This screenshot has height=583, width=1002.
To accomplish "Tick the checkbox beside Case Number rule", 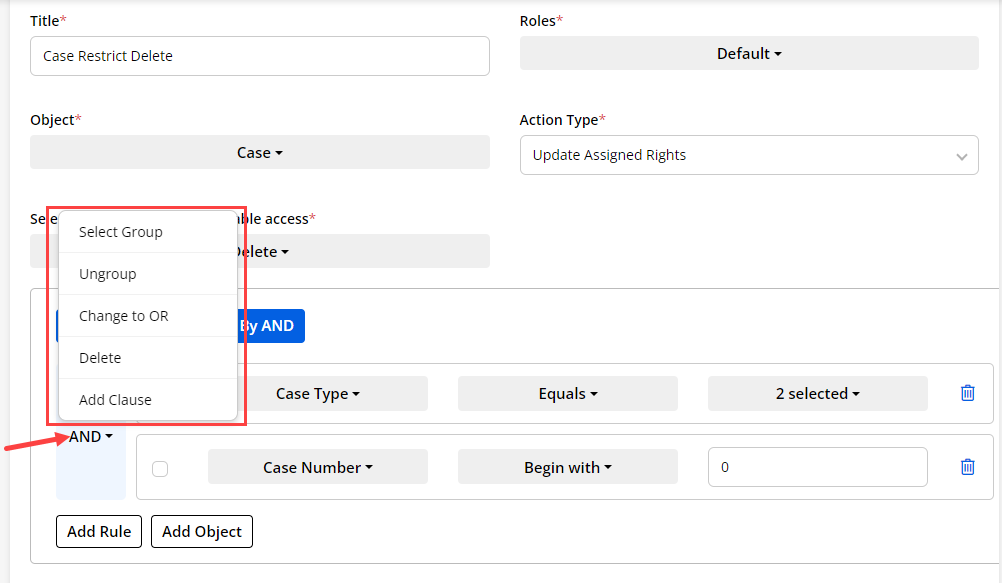I will coord(160,468).
